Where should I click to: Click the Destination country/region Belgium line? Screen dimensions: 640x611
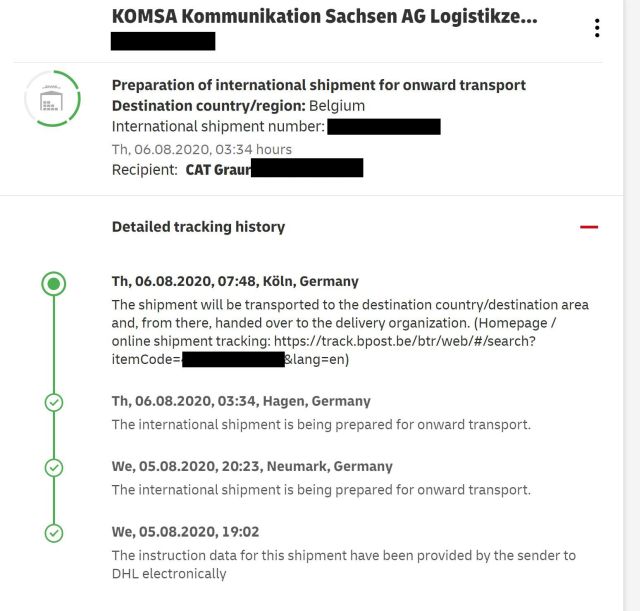pyautogui.click(x=238, y=106)
